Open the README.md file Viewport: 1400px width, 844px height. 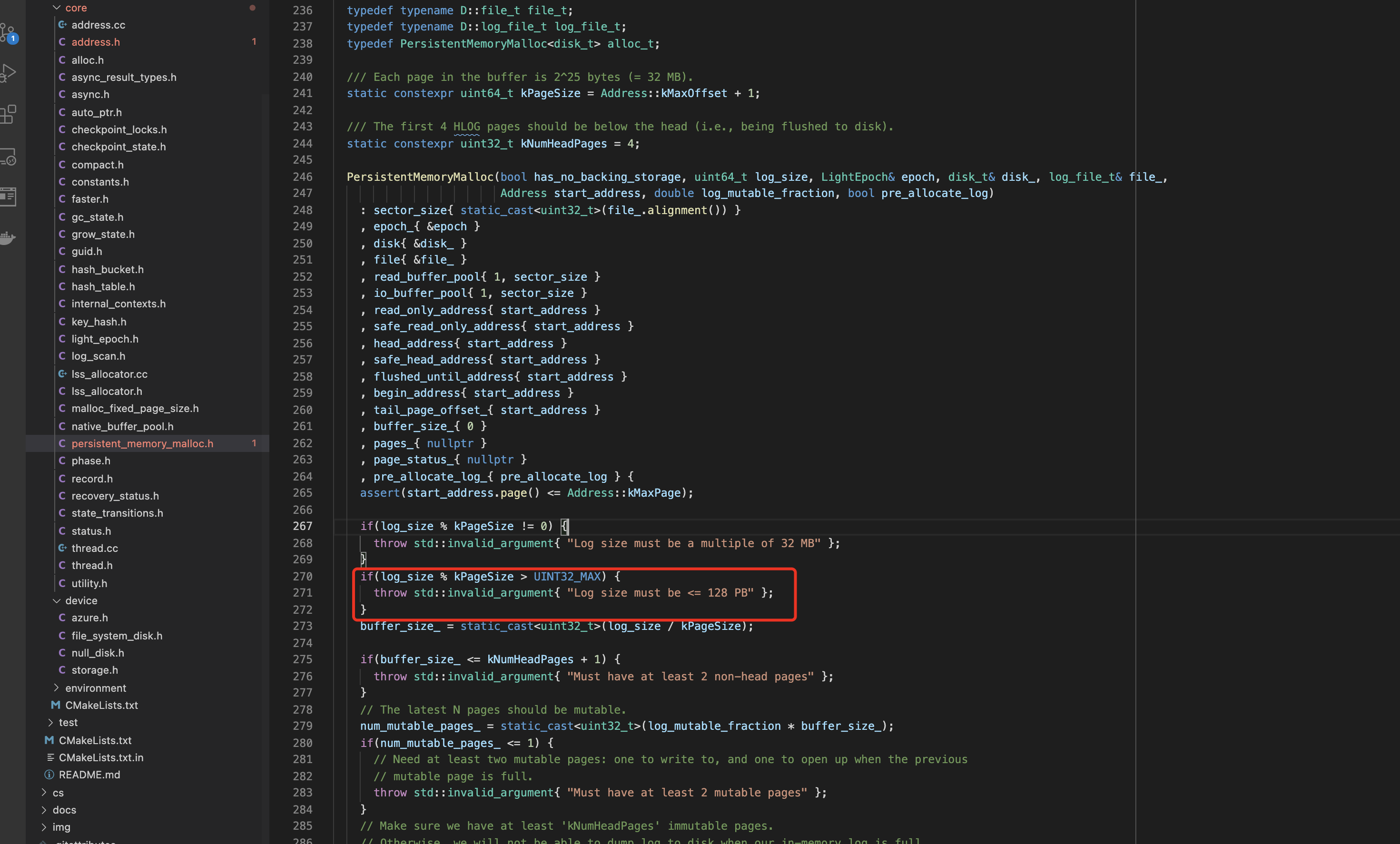[x=89, y=775]
